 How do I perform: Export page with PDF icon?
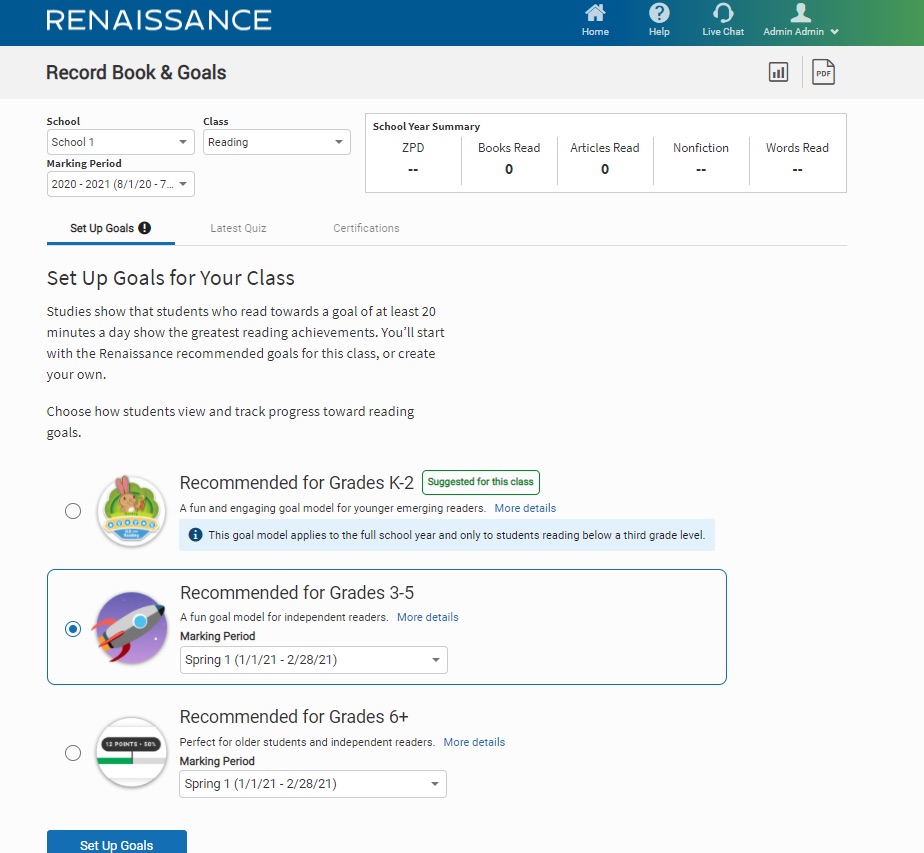(823, 72)
